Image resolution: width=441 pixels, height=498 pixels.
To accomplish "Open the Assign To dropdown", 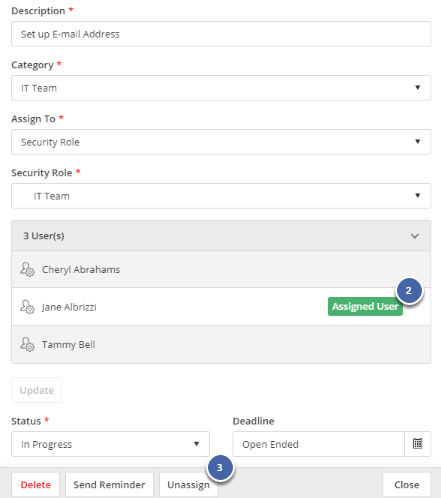I will 221,142.
